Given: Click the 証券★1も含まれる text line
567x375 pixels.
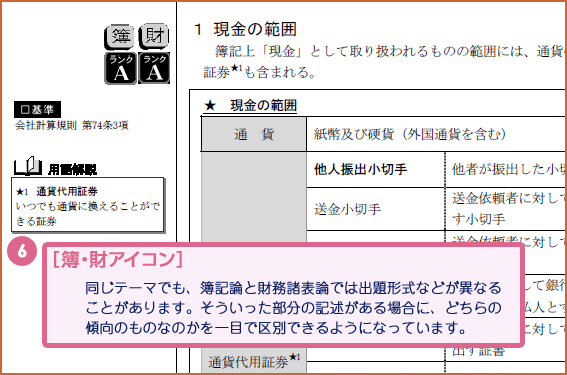Looking at the screenshot, I should point(259,72).
